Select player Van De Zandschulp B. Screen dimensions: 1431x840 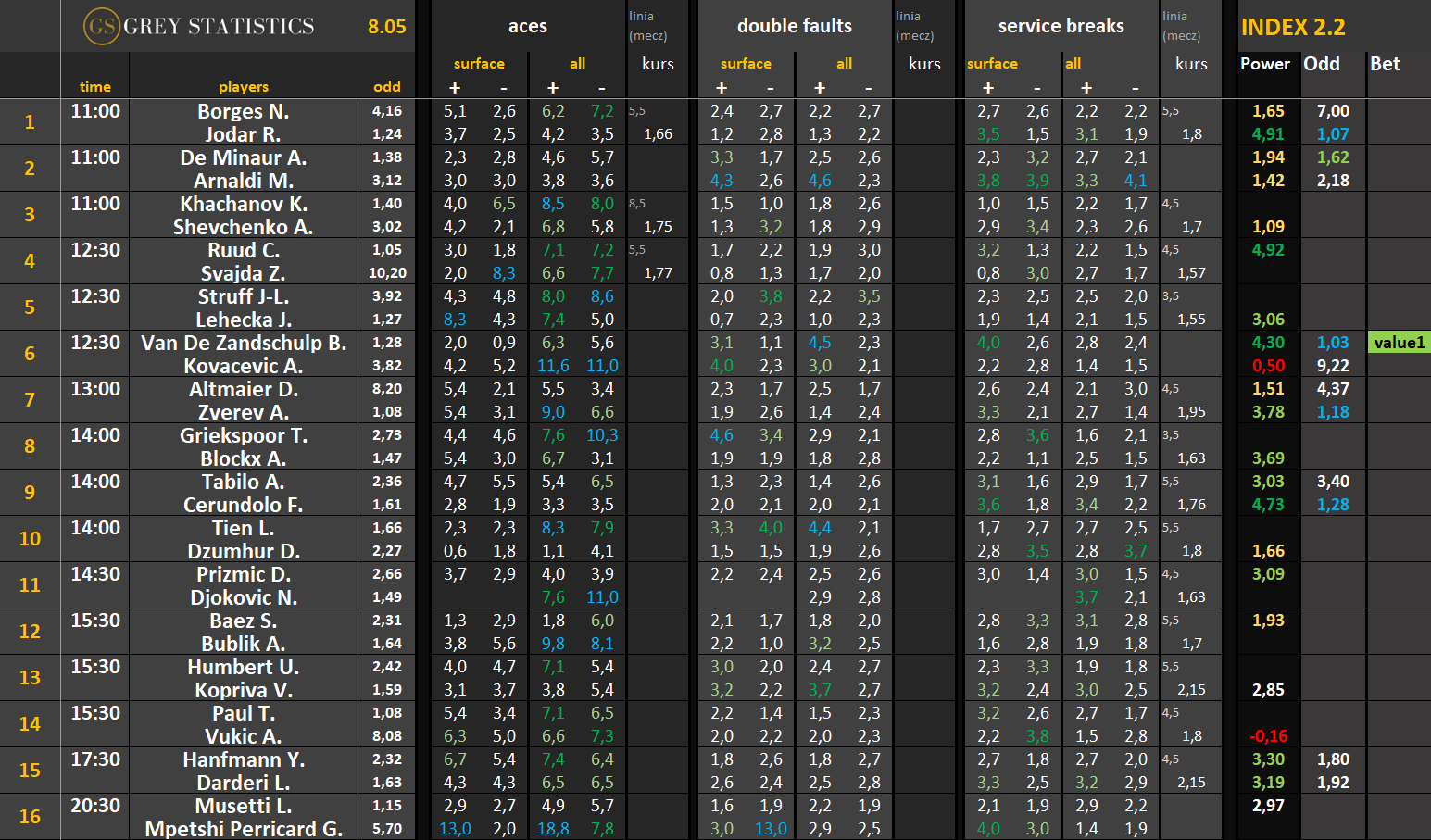click(244, 343)
